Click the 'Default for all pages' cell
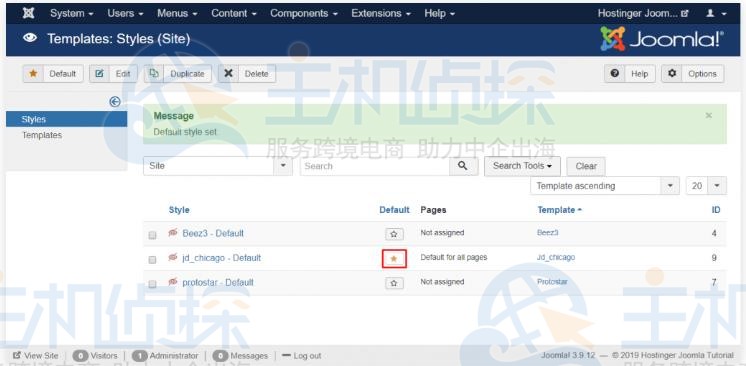The width and height of the screenshot is (746, 366). tap(454, 257)
